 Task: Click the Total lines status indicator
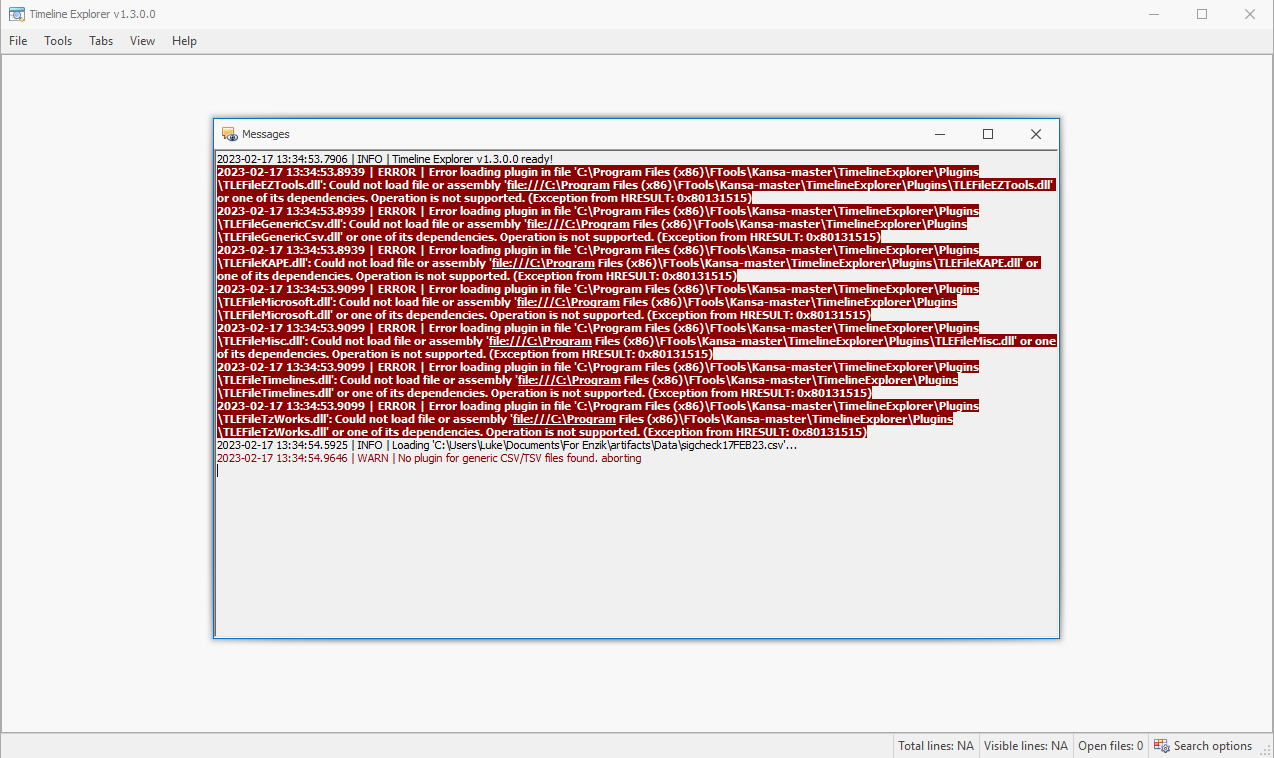[935, 746]
